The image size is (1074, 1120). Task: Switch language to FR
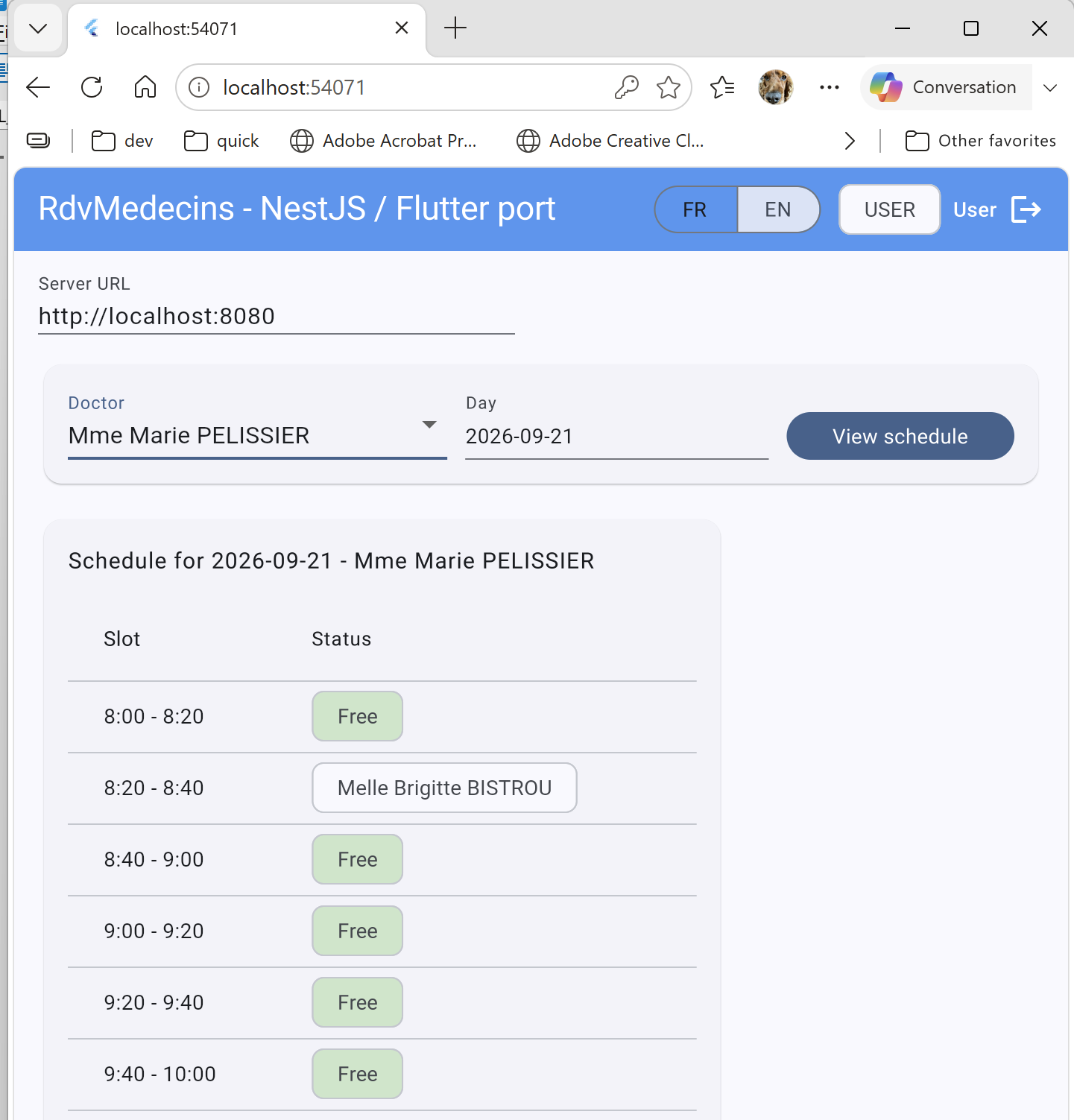pos(695,209)
